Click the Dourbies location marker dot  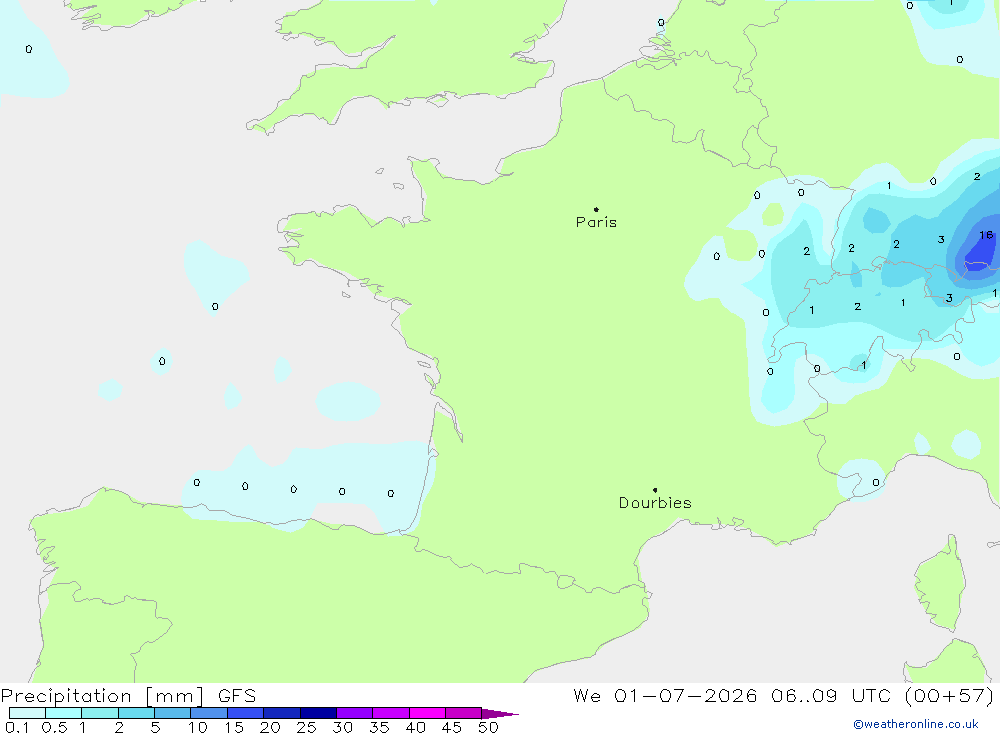655,490
